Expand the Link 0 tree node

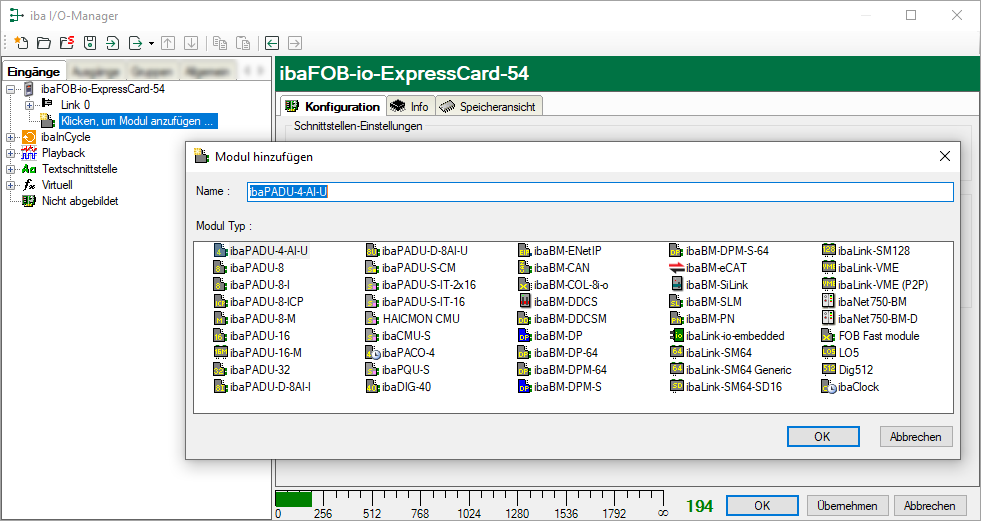pos(29,105)
